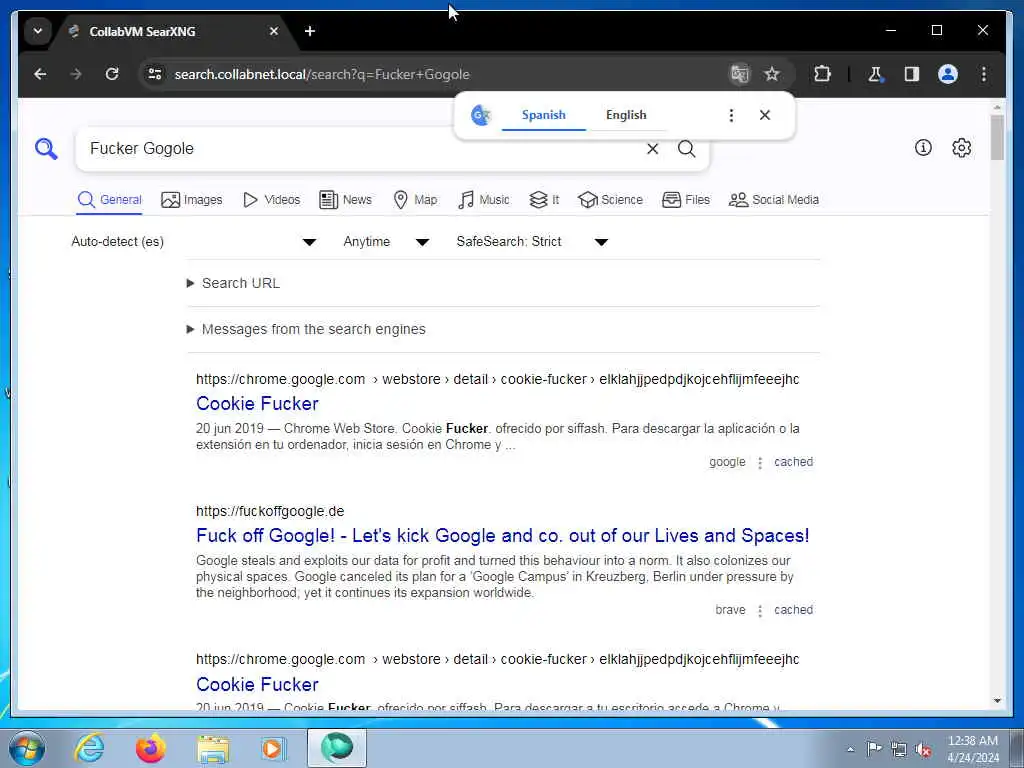Screen dimensions: 1024x768
Task: Submit search with magnifier button
Action: pos(686,149)
